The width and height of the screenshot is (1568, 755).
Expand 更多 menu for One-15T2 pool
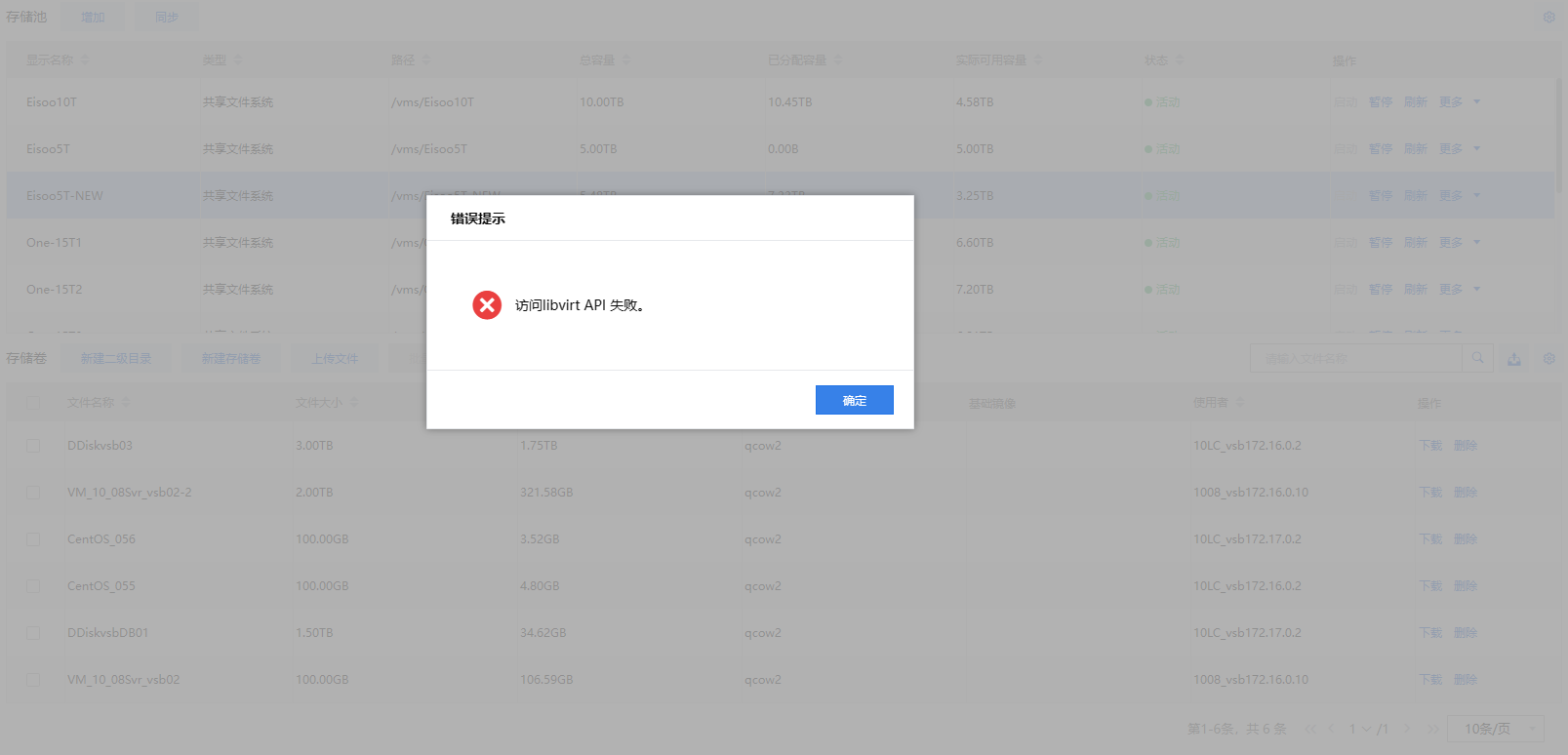(1460, 290)
